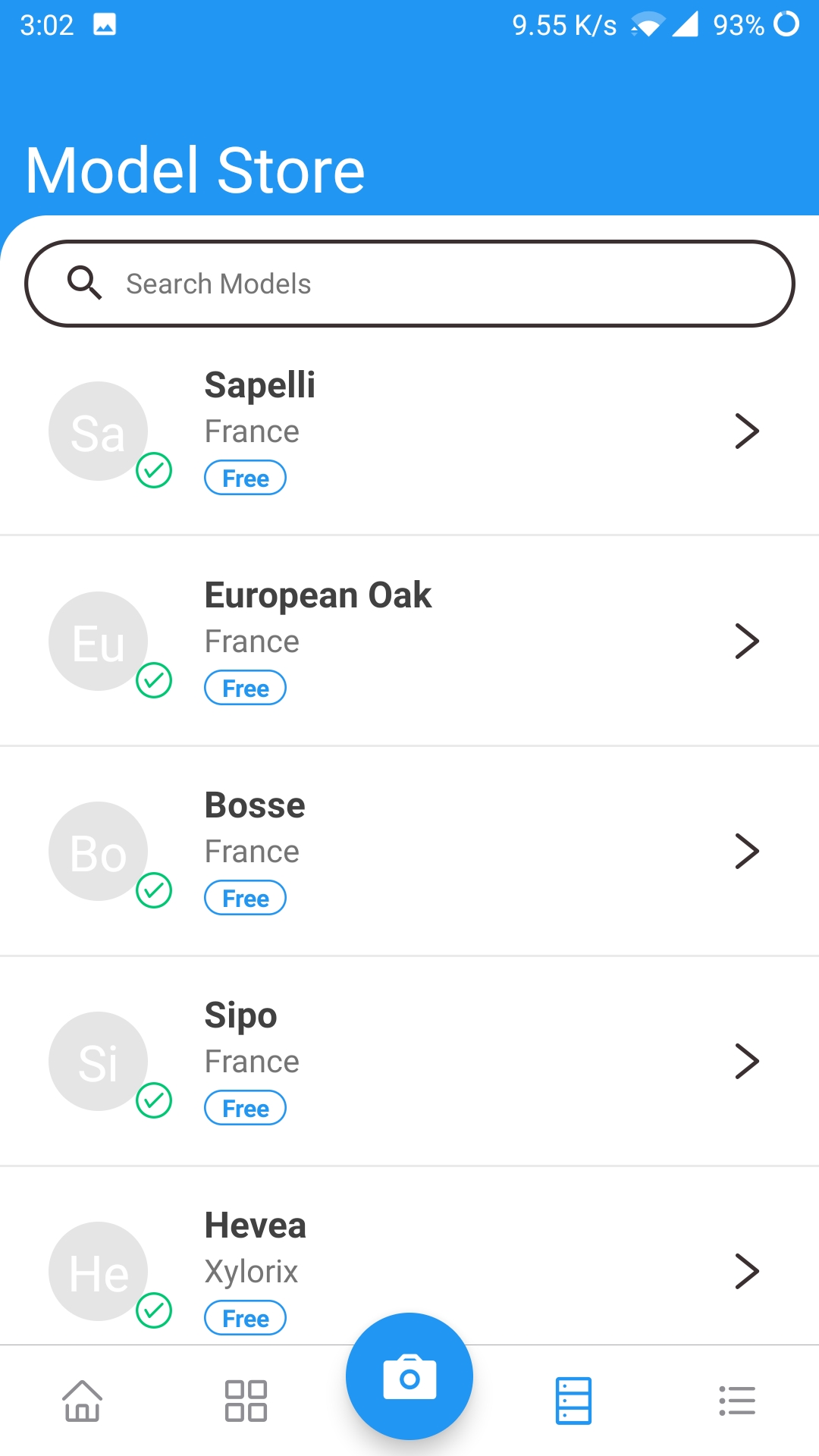Image resolution: width=819 pixels, height=1456 pixels.
Task: Click the green checkmark on Bosse
Action: coord(154,890)
